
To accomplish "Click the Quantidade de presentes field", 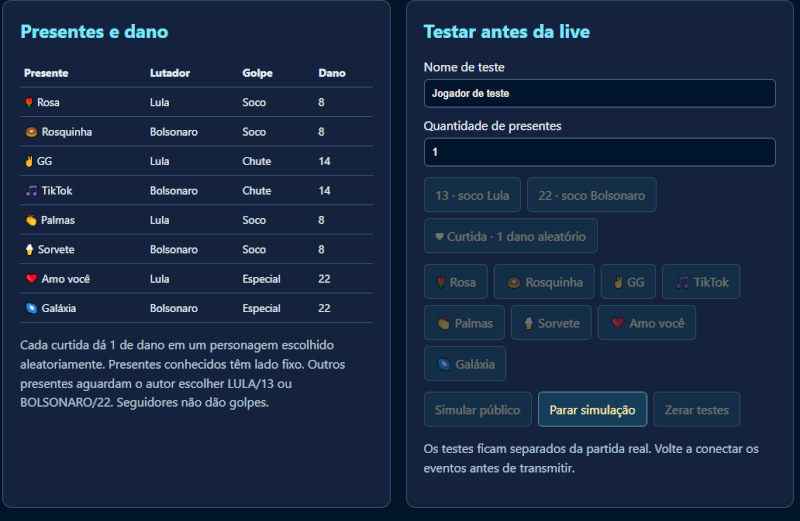I will [599, 152].
